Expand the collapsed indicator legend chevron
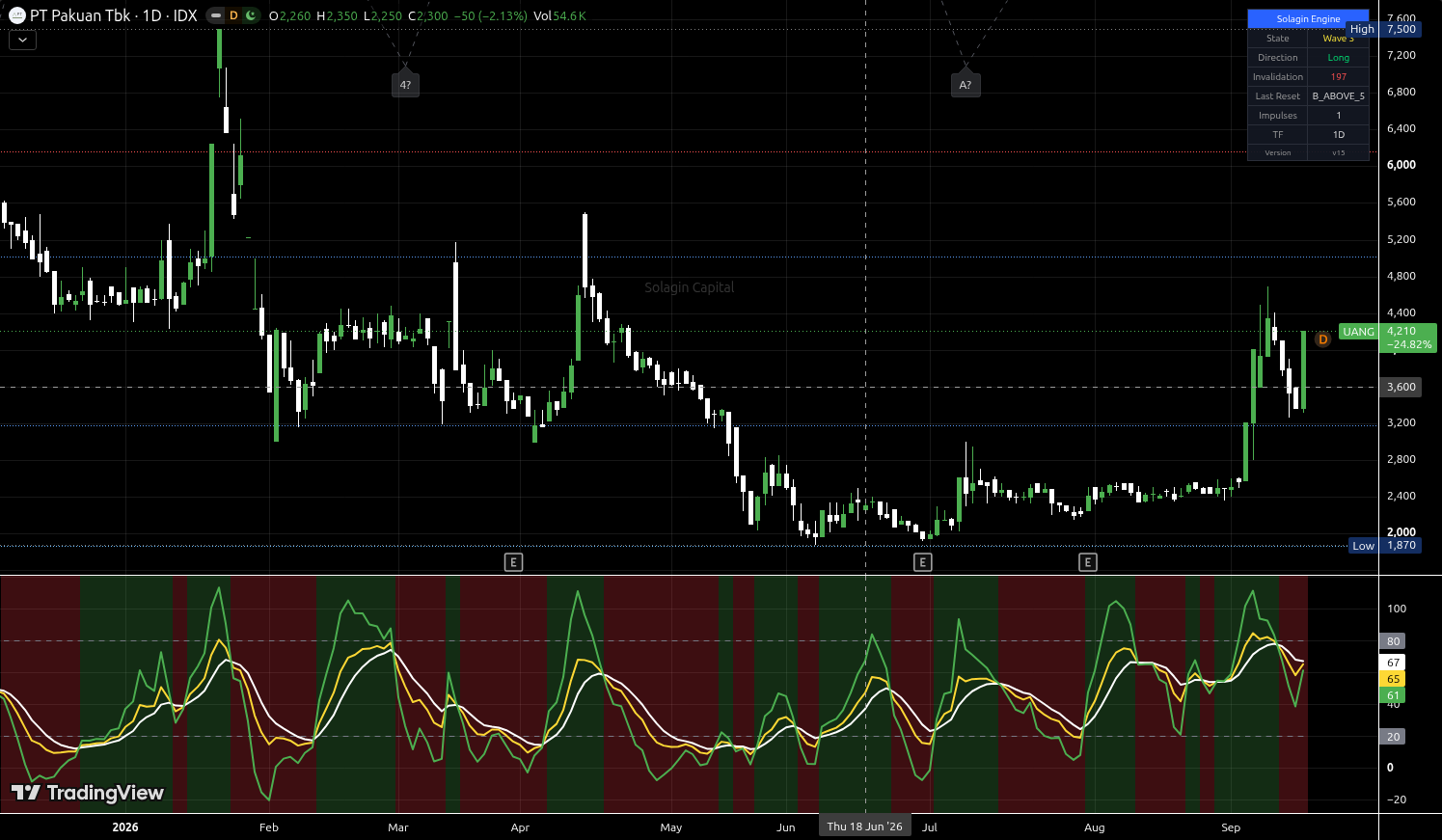 pyautogui.click(x=22, y=41)
